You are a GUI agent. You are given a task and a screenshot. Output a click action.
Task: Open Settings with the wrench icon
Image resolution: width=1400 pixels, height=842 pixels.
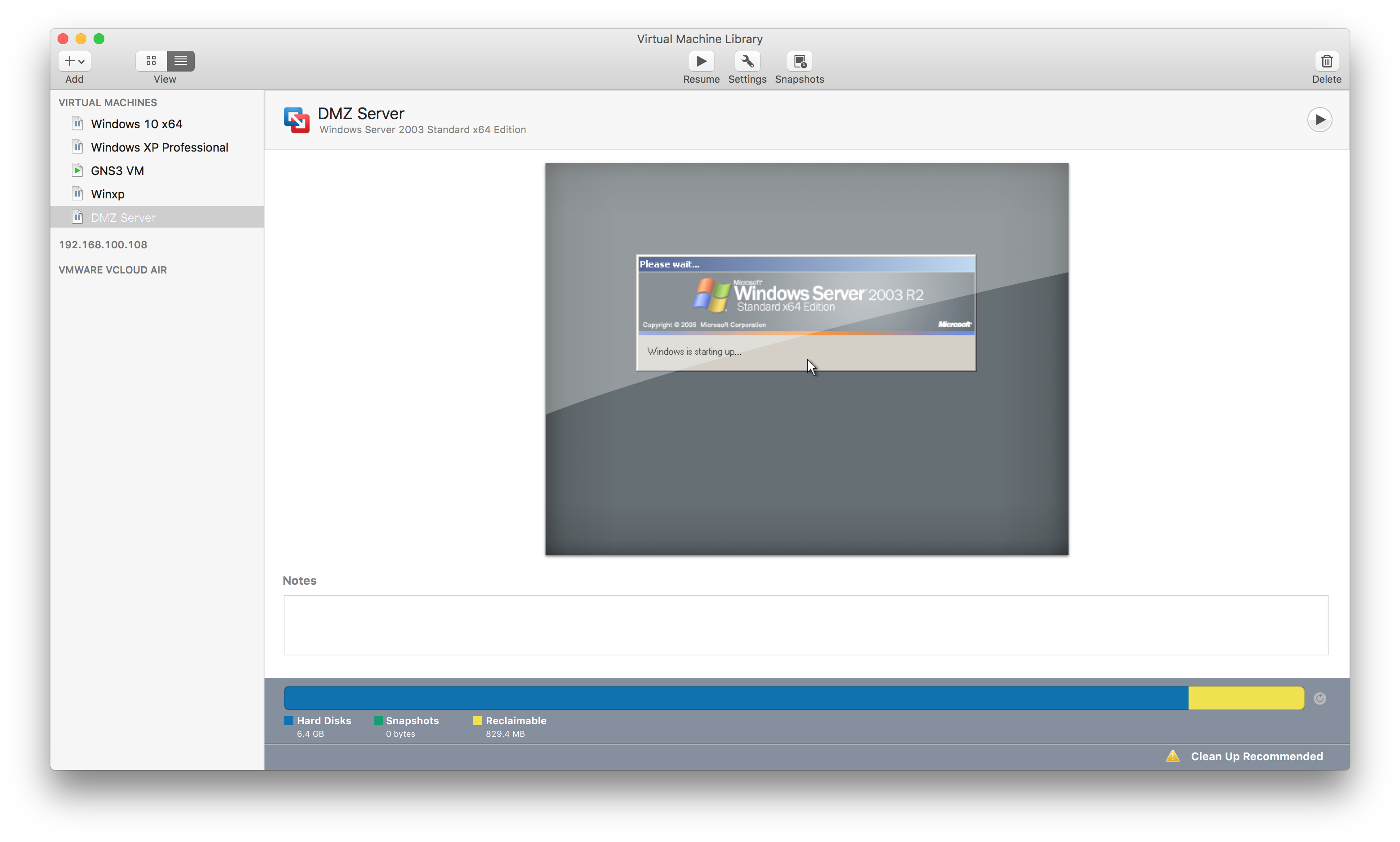[747, 61]
